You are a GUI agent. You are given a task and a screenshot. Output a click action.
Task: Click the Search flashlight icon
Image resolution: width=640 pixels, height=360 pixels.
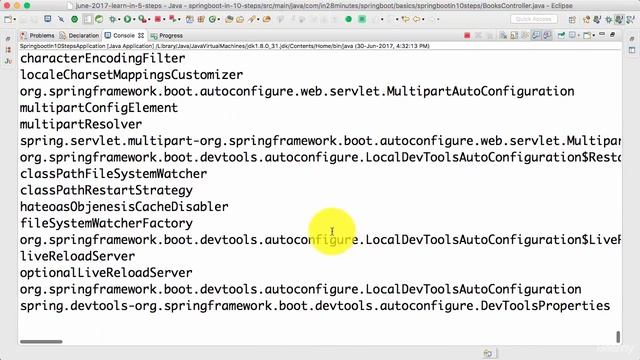[x=251, y=19]
